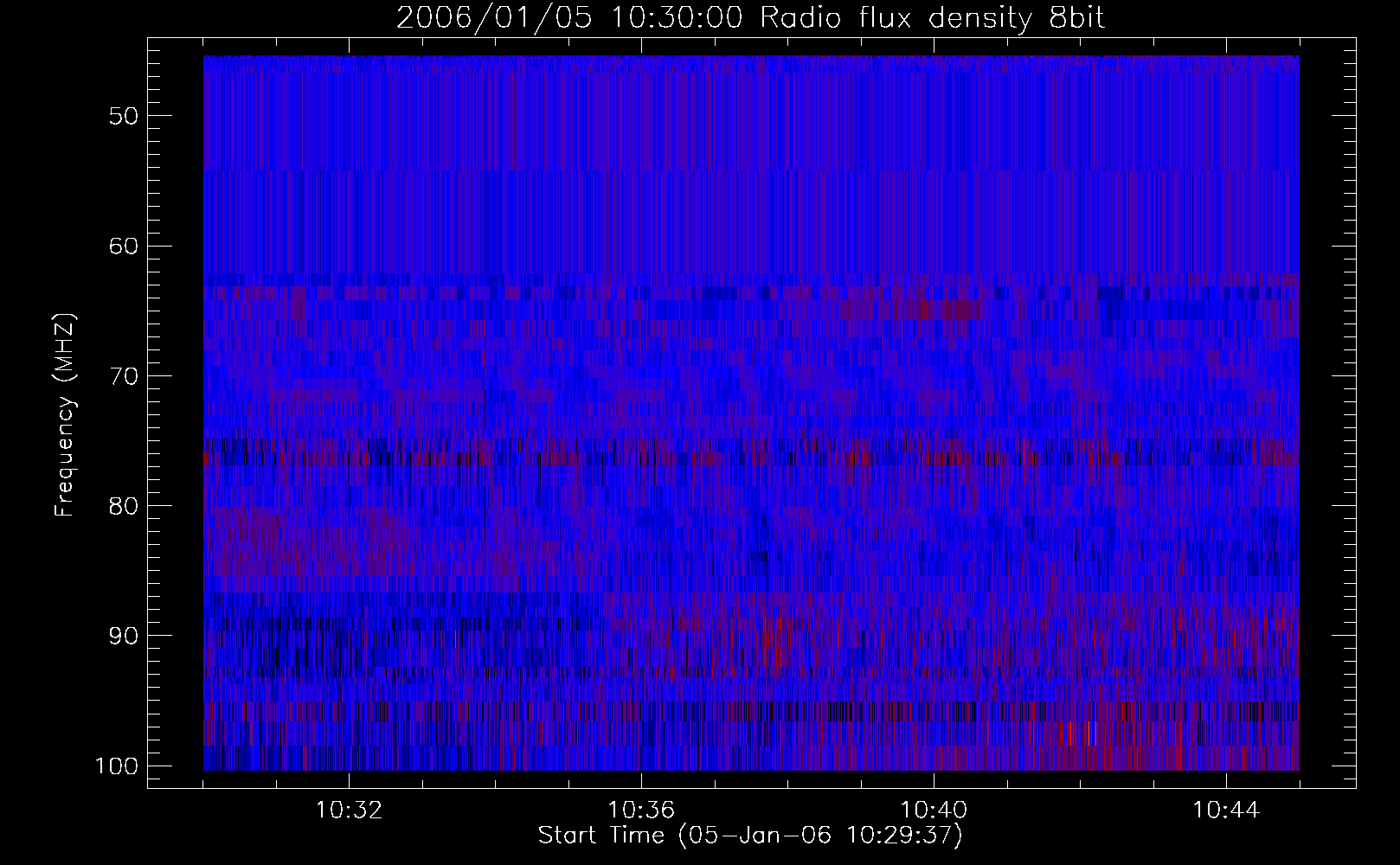Click the 'Frequency (MHZ)' axis label
This screenshot has height=865, width=1400.
click(x=65, y=414)
